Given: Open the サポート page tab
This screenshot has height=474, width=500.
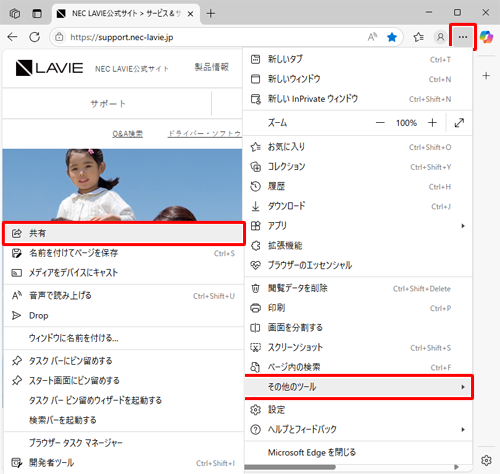Looking at the screenshot, I should point(108,104).
